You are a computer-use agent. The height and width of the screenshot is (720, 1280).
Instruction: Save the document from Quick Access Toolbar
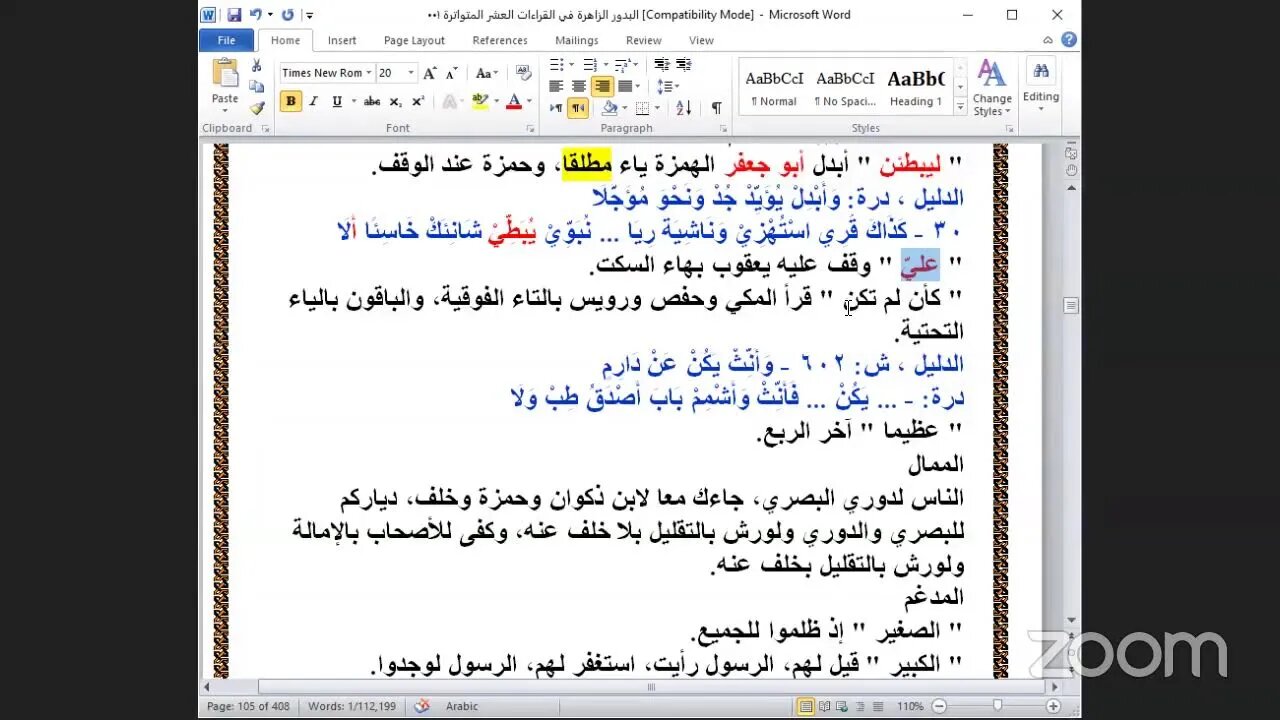click(234, 15)
